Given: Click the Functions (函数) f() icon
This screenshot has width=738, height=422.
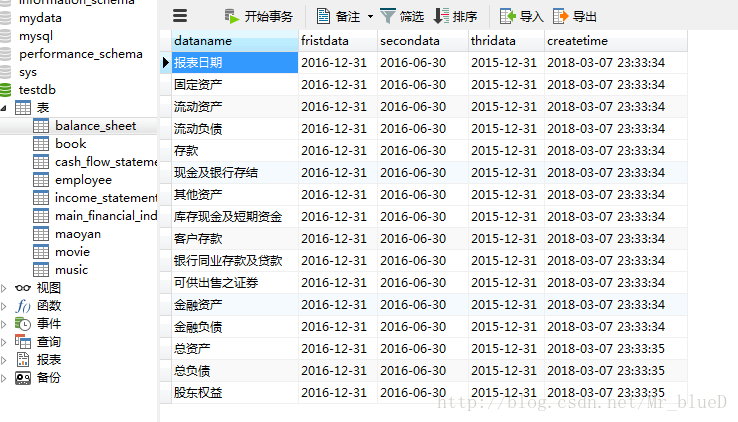Looking at the screenshot, I should (23, 306).
